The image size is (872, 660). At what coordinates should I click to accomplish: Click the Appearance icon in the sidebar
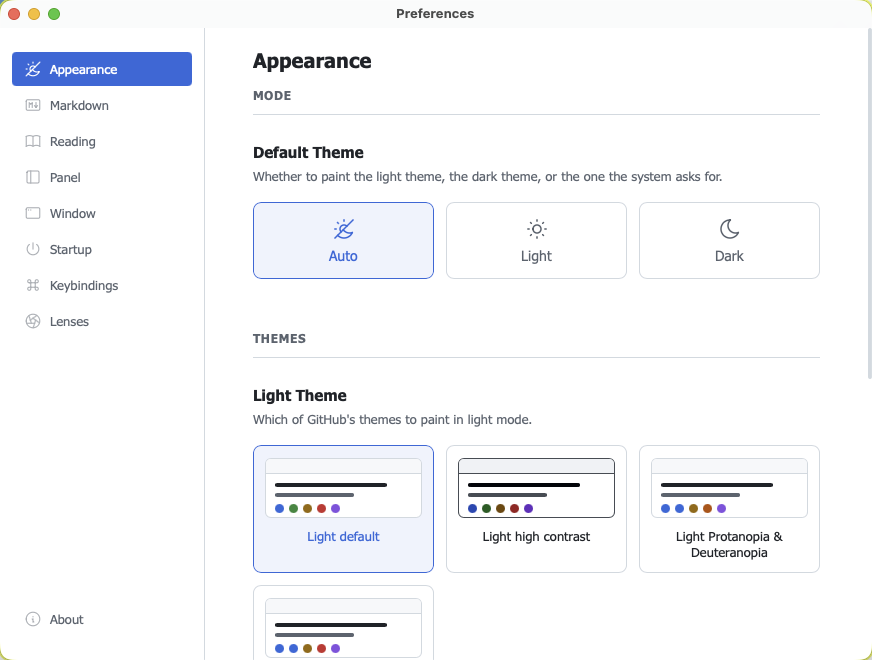point(33,69)
